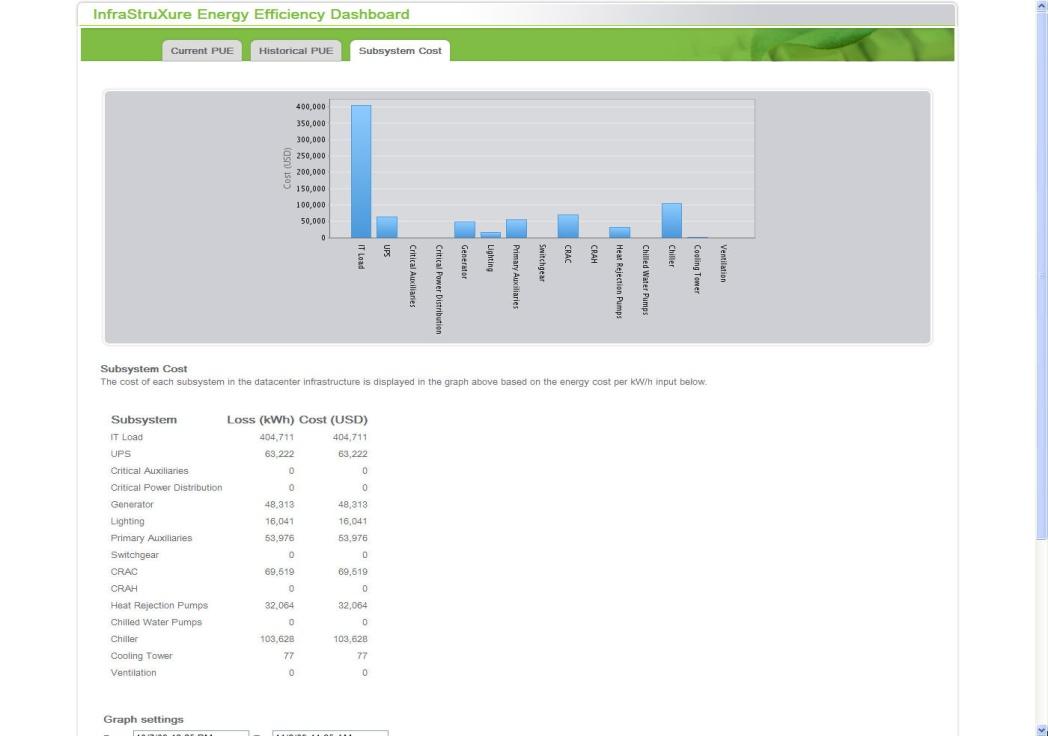Click the IT Load bar in the chart
Screen dimensions: 1048x736
tap(361, 171)
